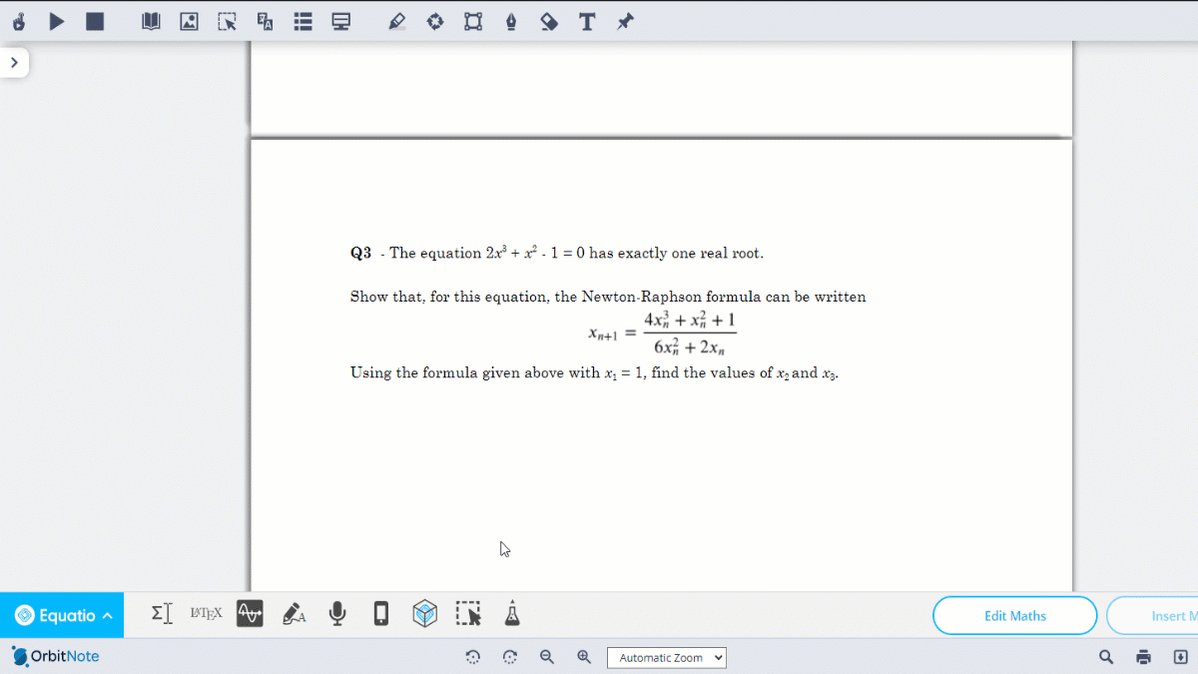Open the LaTeX editor
The height and width of the screenshot is (674, 1198).
click(x=206, y=613)
